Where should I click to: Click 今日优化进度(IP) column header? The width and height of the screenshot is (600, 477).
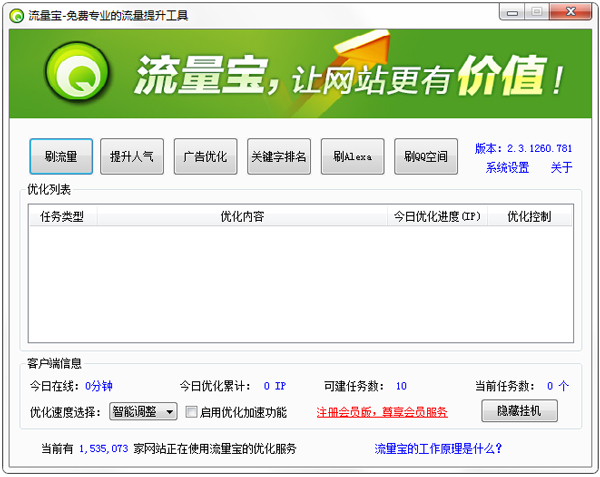[x=437, y=217]
